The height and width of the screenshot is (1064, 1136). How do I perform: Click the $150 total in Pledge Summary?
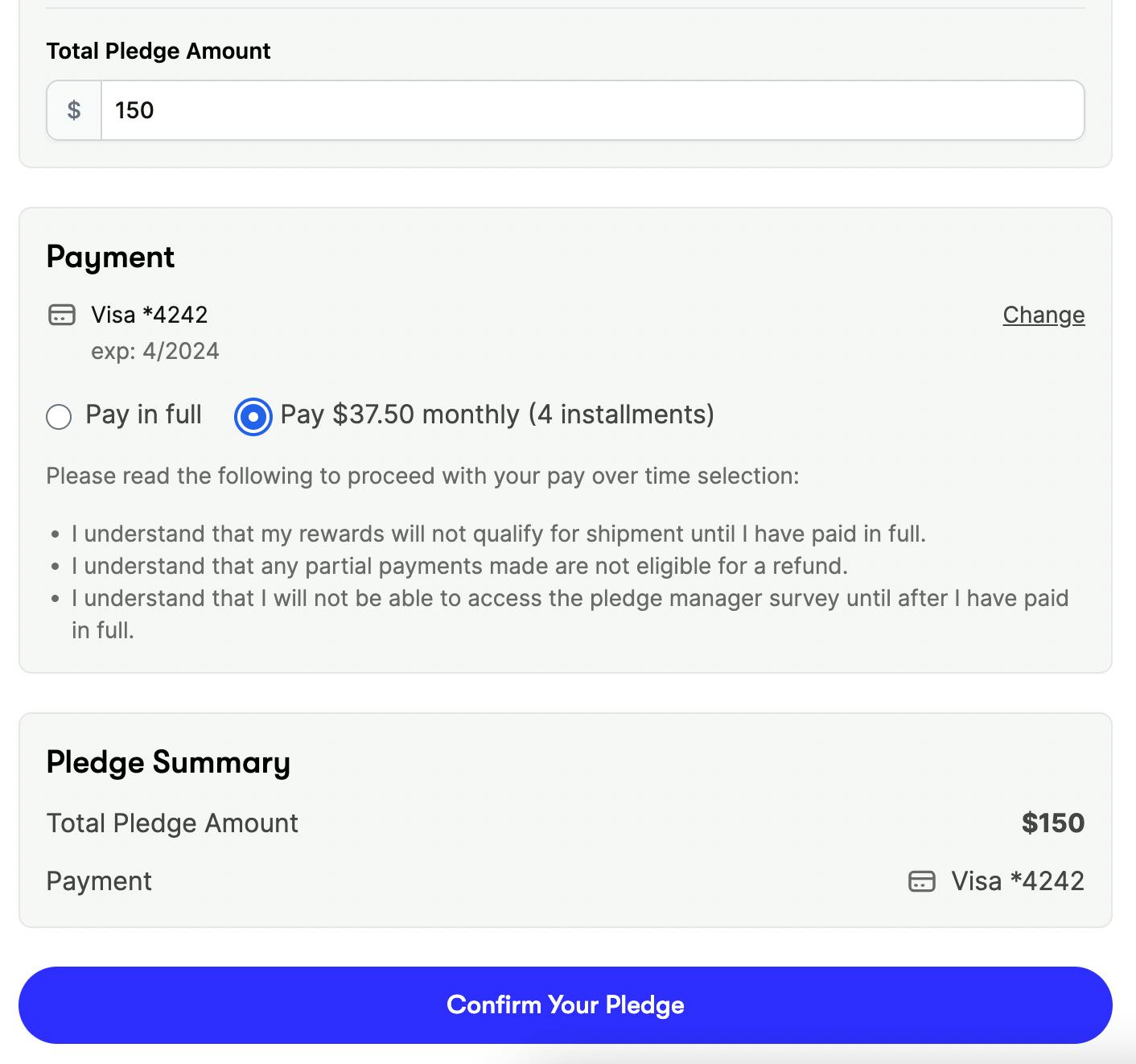point(1052,823)
